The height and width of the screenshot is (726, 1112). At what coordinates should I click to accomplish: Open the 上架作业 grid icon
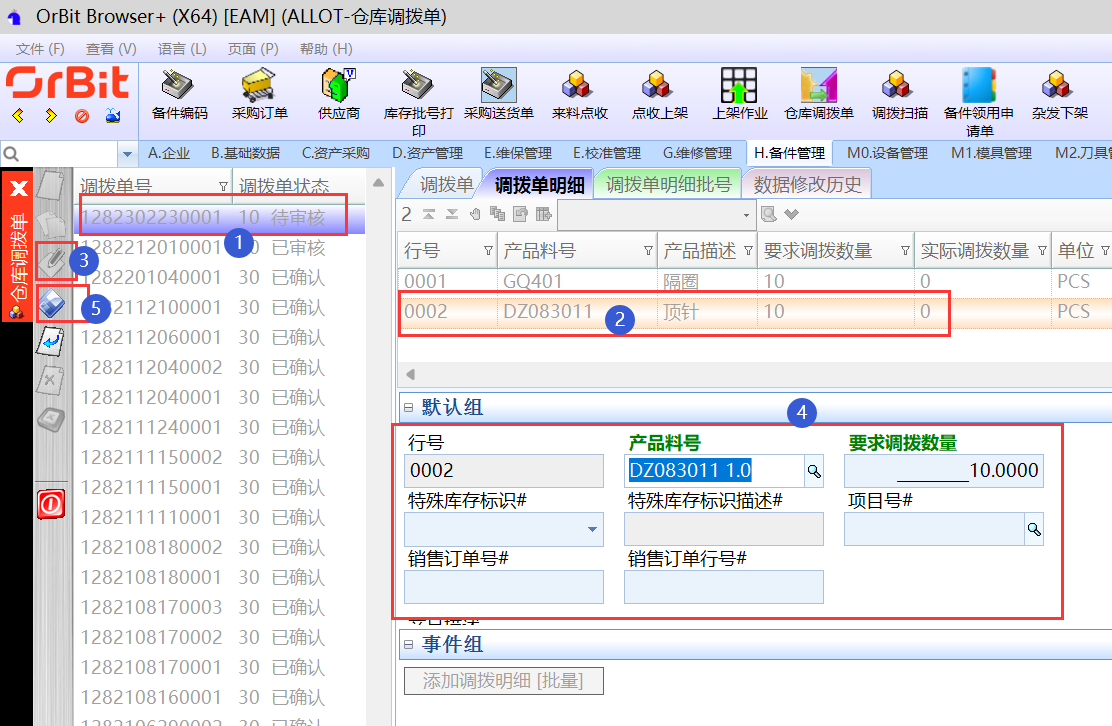[x=739, y=85]
